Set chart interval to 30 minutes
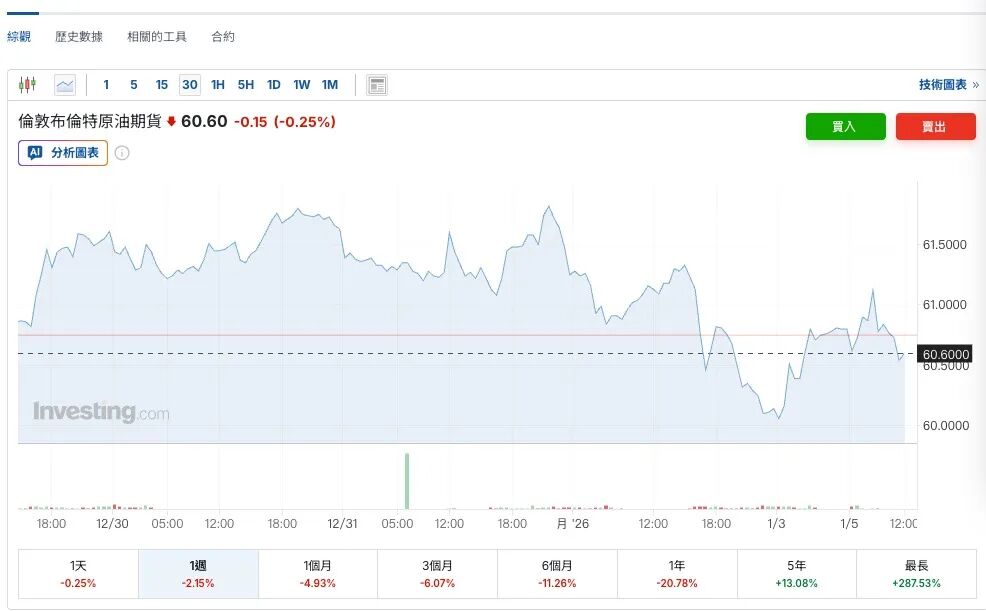The image size is (986, 611). pyautogui.click(x=189, y=85)
